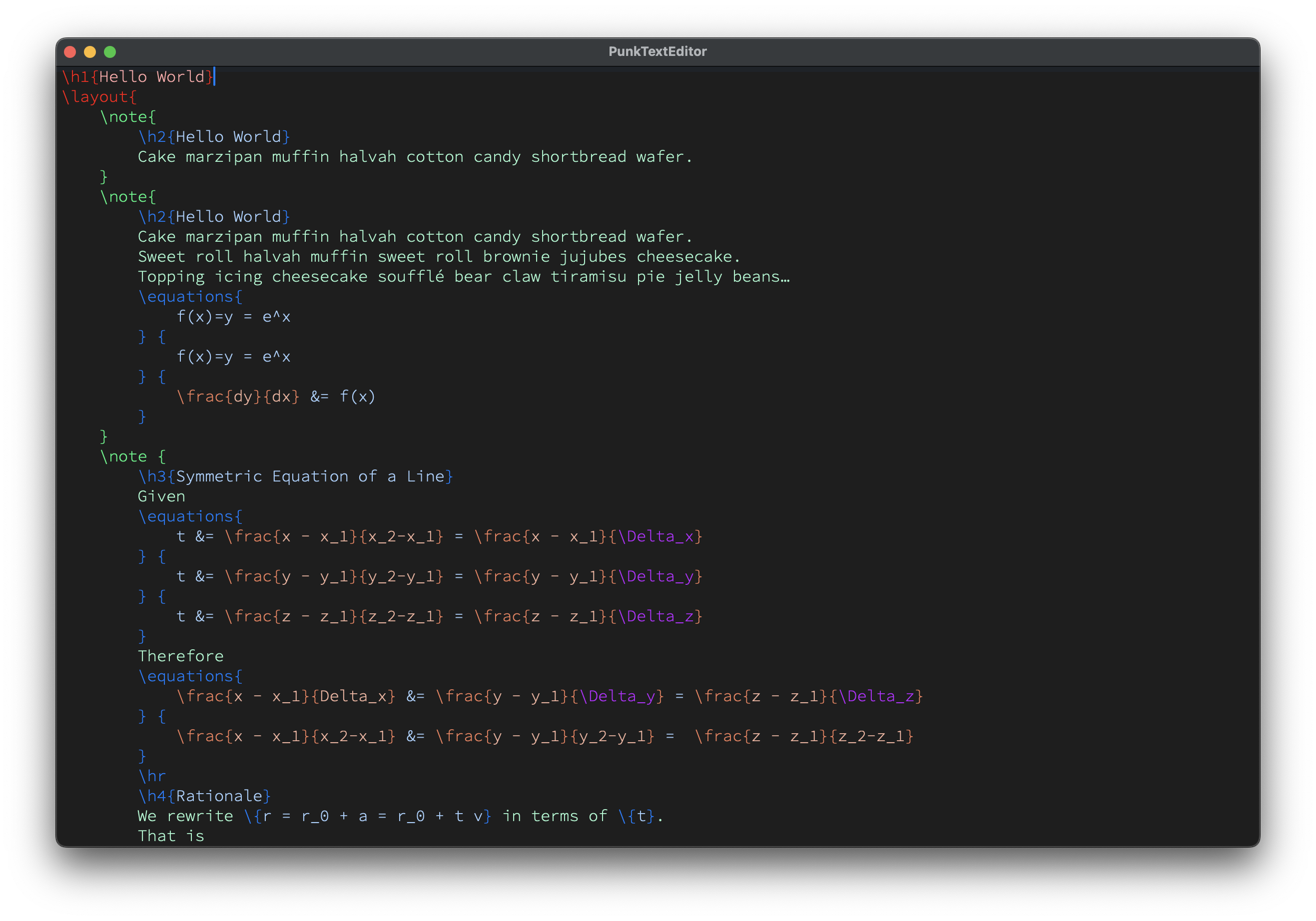Image resolution: width=1316 pixels, height=921 pixels.
Task: Click the \hr command
Action: [152, 776]
